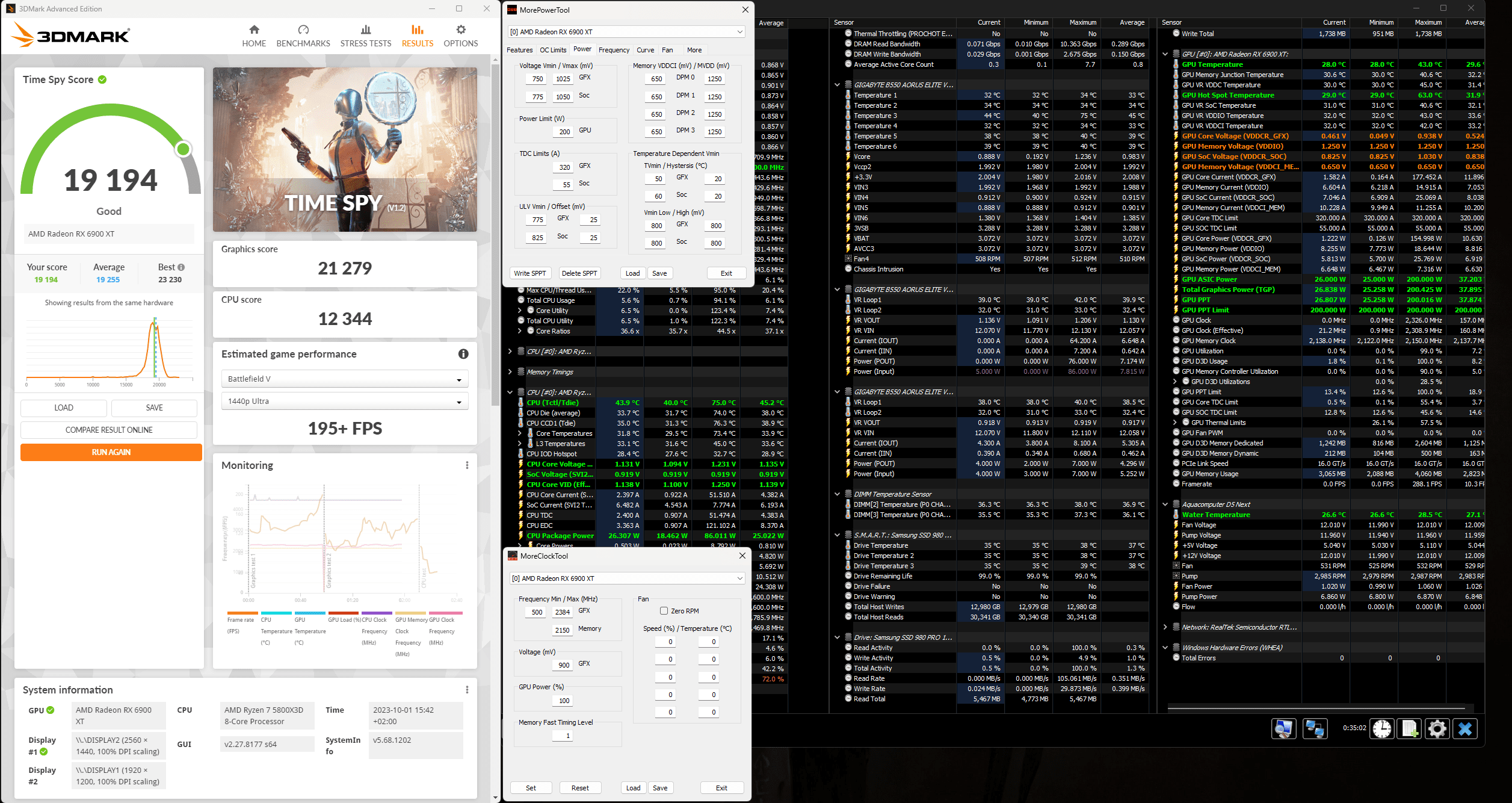Open the Battlefield V game dropdown
This screenshot has height=803, width=1512.
344,379
